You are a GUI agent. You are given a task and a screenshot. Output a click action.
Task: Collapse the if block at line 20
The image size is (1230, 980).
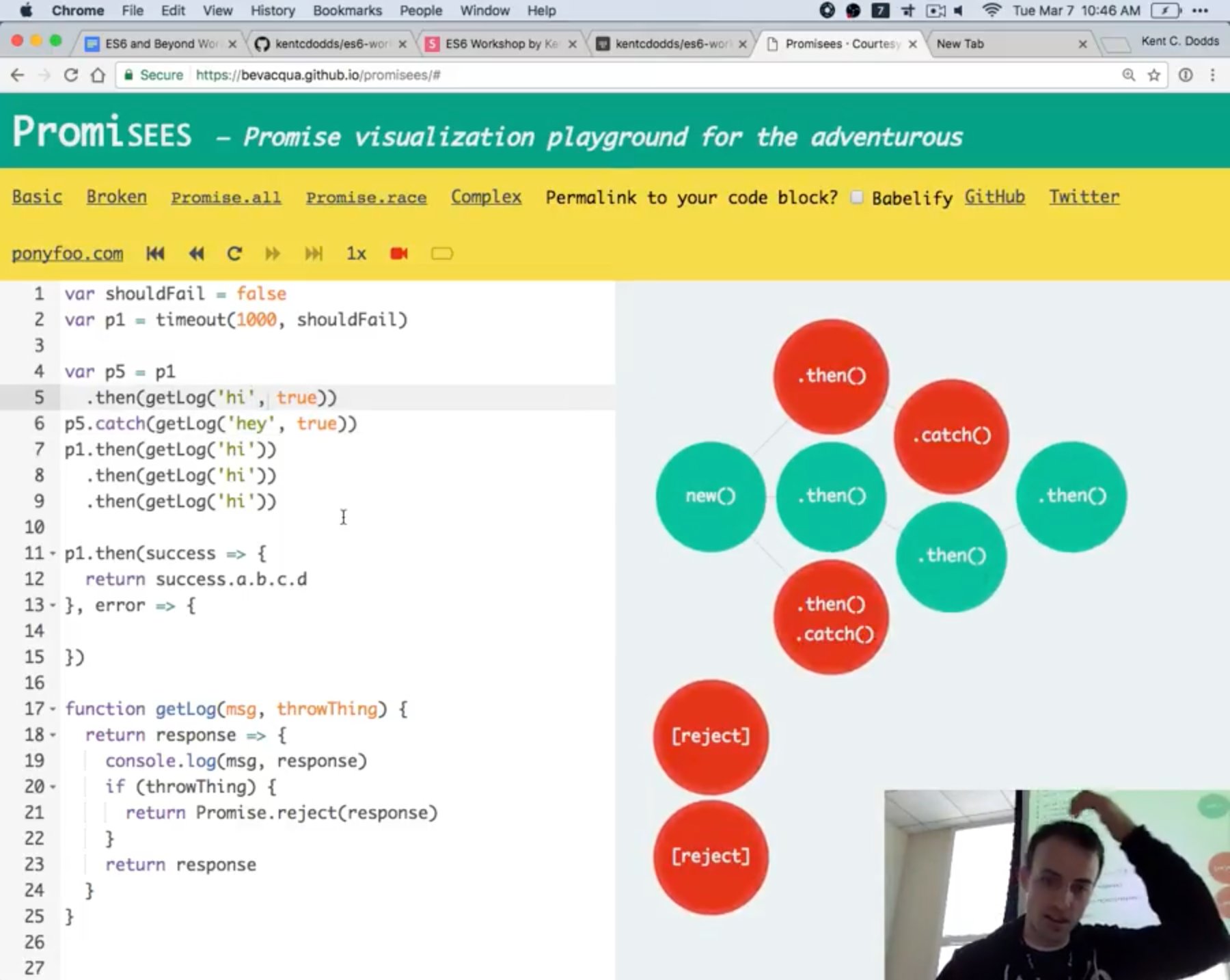pos(53,787)
